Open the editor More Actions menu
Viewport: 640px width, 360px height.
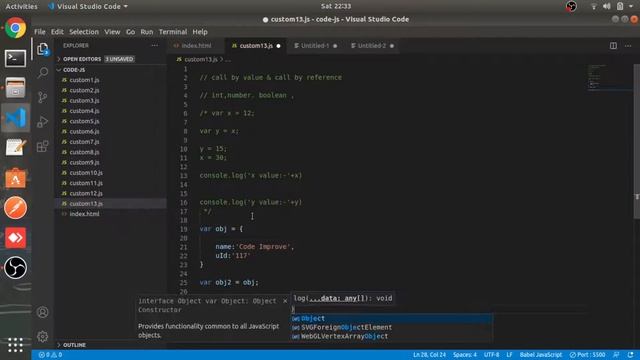[628, 46]
